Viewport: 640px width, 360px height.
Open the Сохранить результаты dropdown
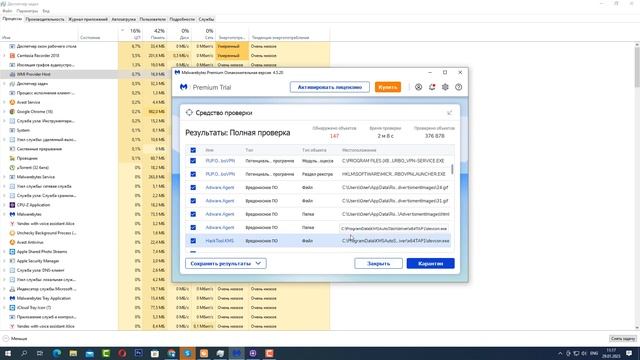[x=226, y=263]
